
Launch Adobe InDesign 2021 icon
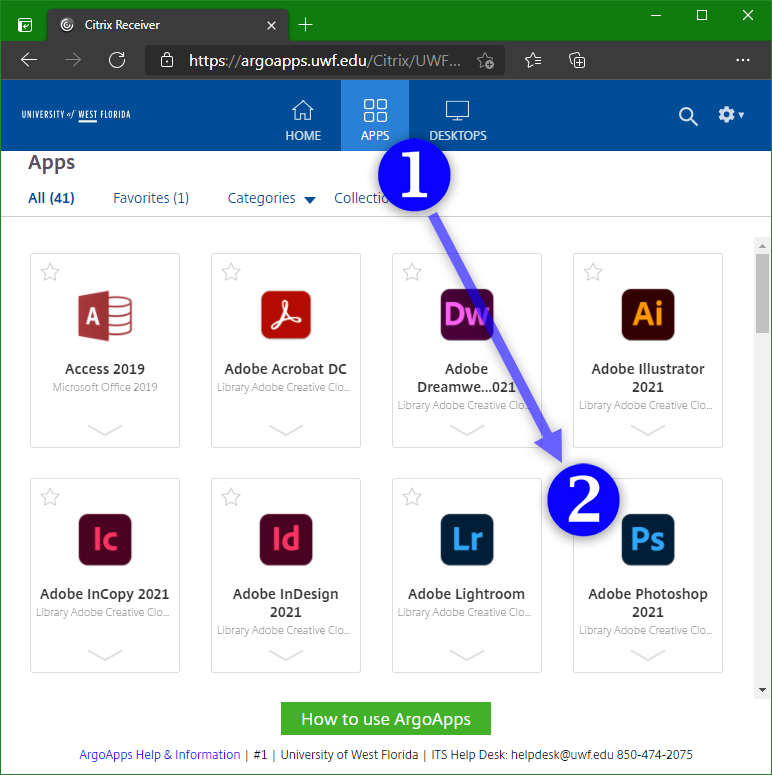pyautogui.click(x=286, y=539)
